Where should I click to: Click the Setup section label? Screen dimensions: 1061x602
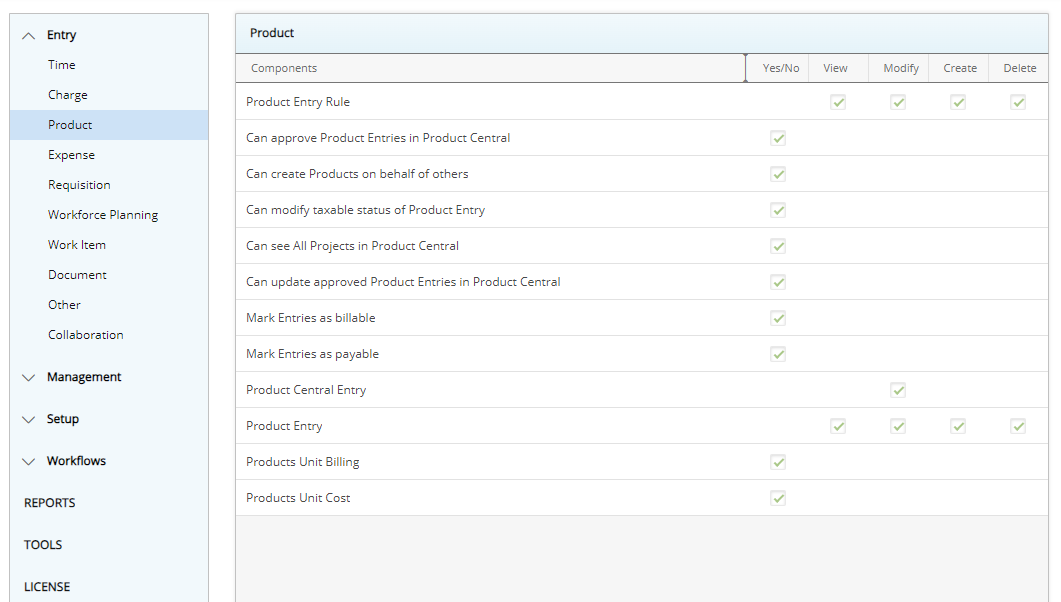[63, 419]
